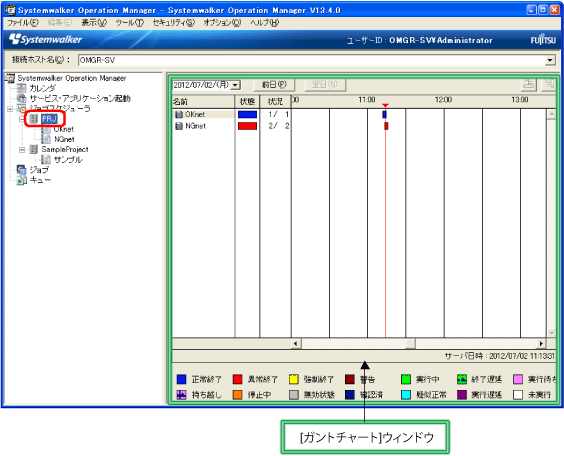Click the 11:00 label on the time scale
This screenshot has width=564, height=456.
[367, 100]
